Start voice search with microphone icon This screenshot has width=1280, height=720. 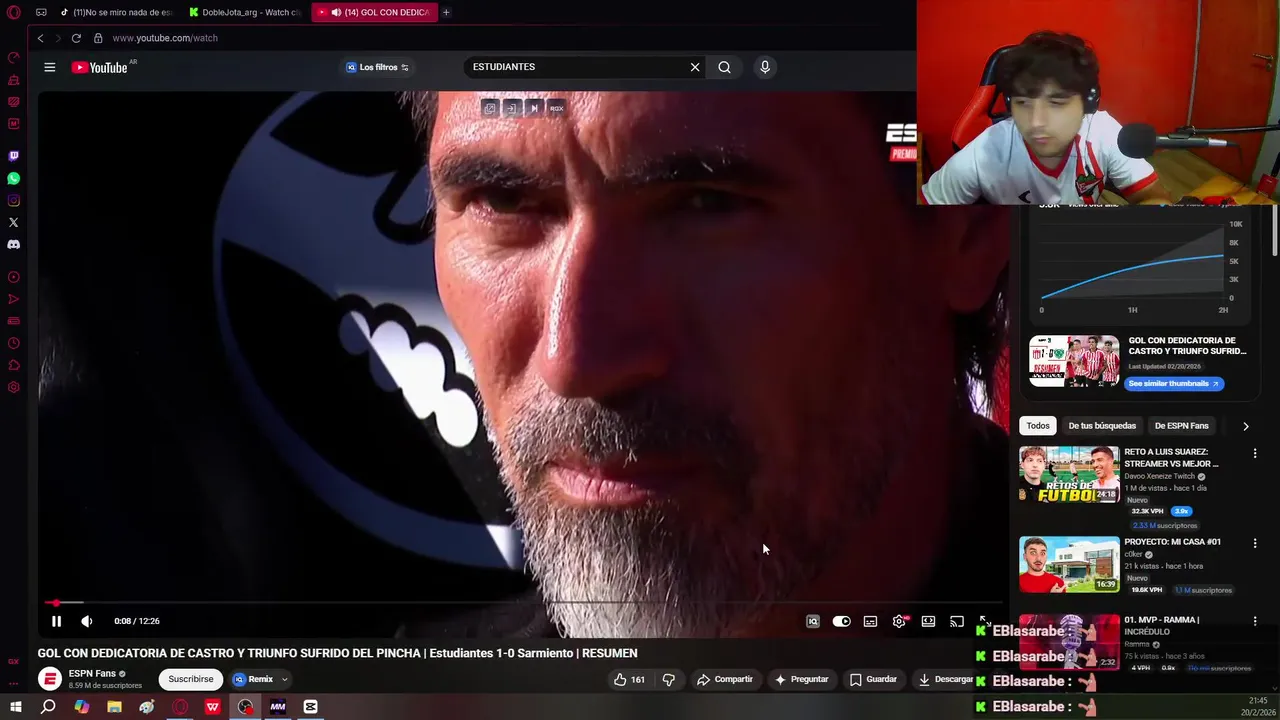(765, 67)
